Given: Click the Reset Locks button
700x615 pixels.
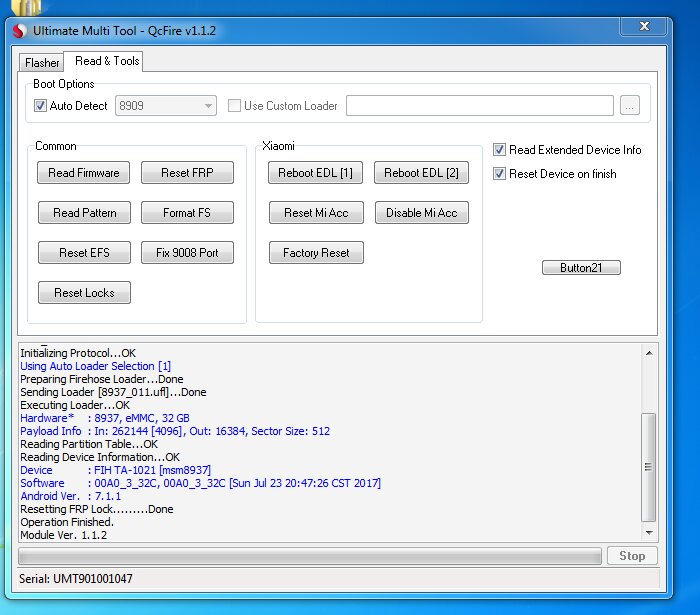Looking at the screenshot, I should coord(84,293).
